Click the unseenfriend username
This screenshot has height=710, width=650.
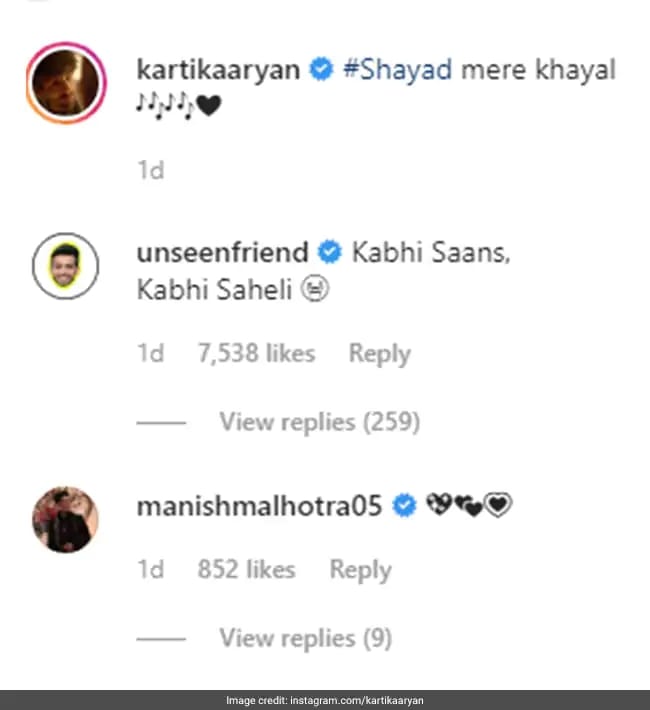221,252
